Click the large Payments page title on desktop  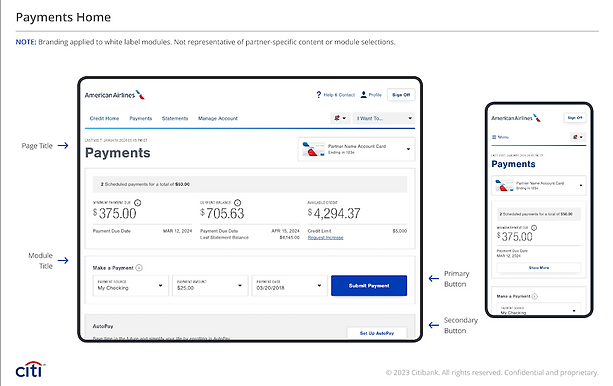click(x=118, y=153)
